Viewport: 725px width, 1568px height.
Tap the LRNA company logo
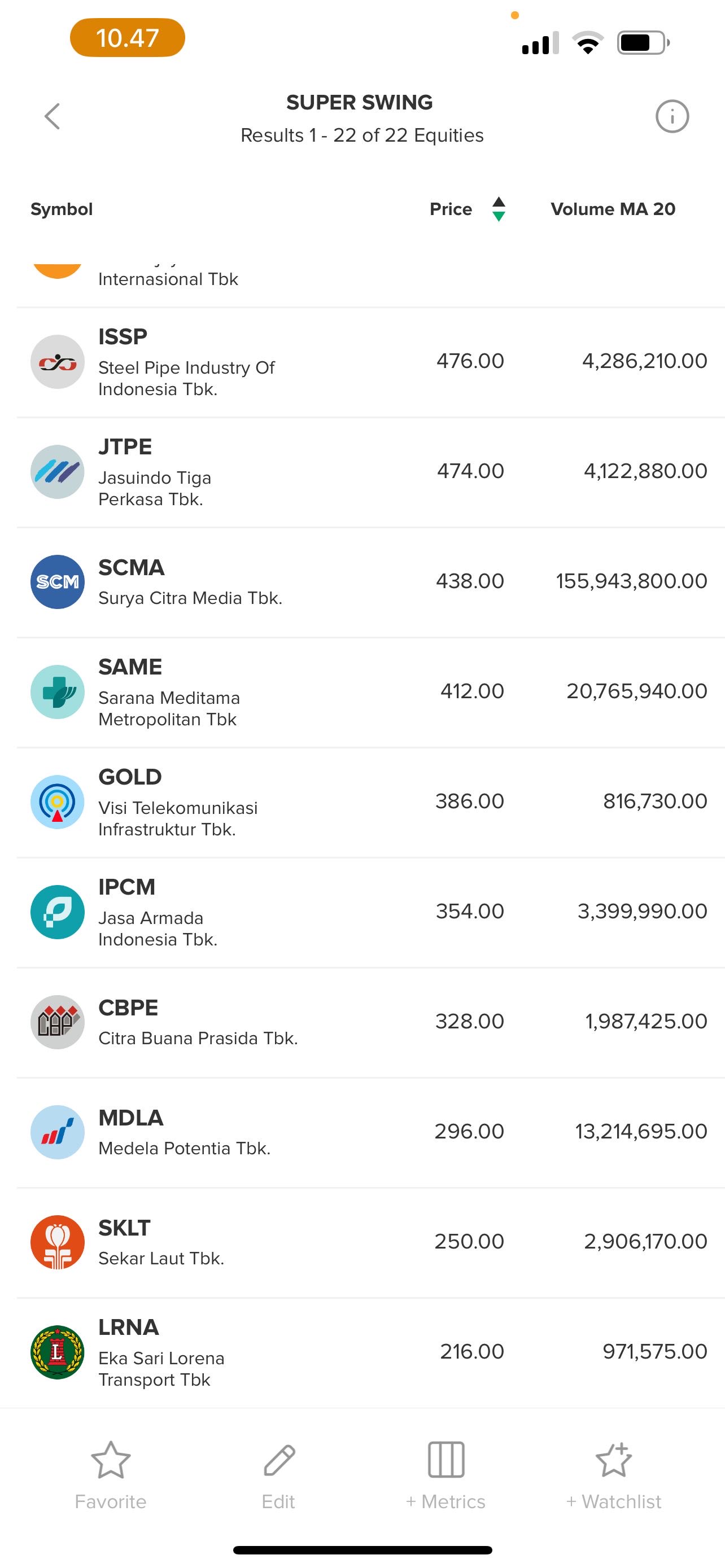pos(57,1351)
